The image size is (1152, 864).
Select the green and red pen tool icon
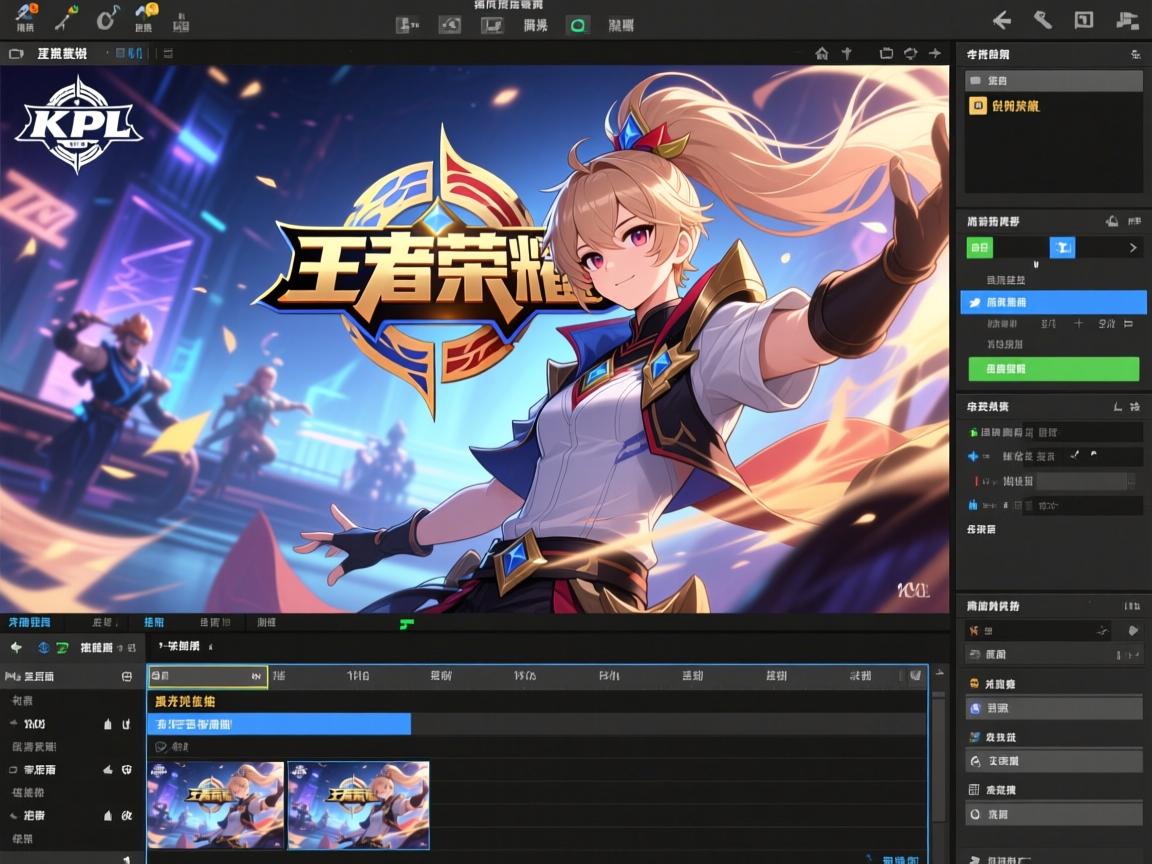click(x=66, y=17)
